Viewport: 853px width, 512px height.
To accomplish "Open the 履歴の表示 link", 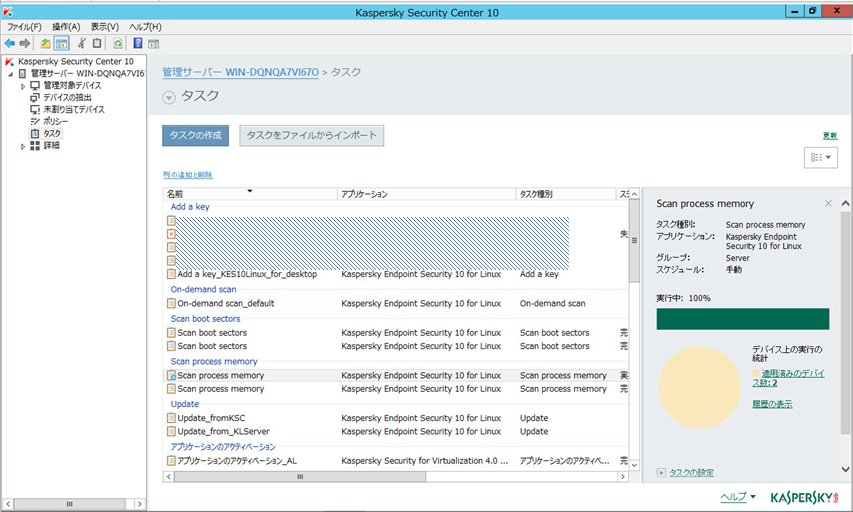I will coord(772,404).
